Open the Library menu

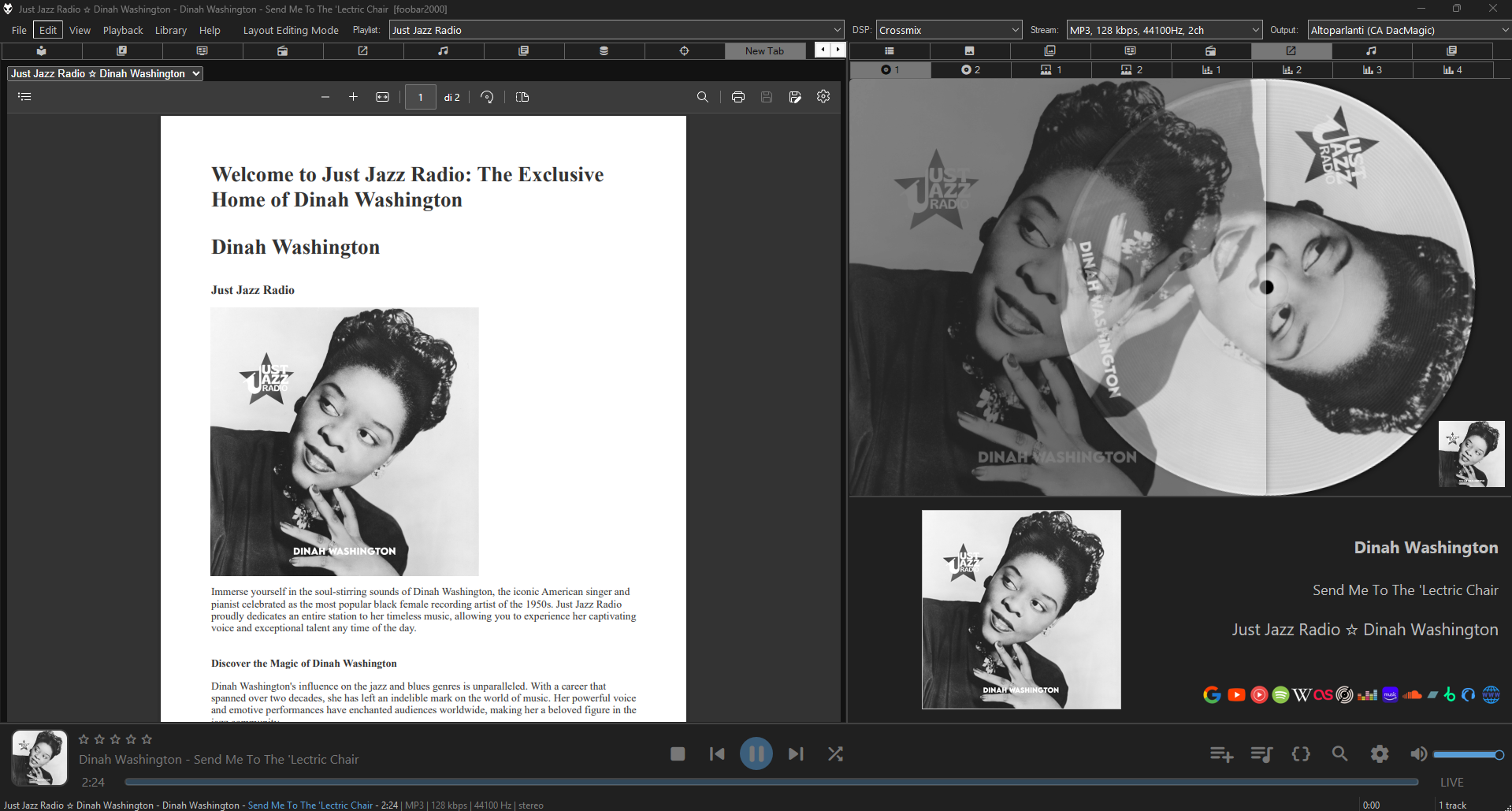(171, 30)
